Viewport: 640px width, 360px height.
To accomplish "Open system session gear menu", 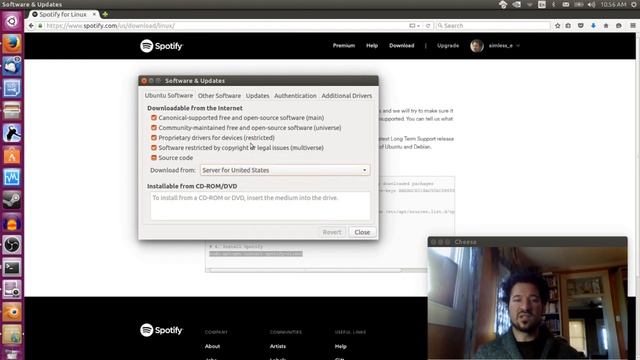I will 634,4.
